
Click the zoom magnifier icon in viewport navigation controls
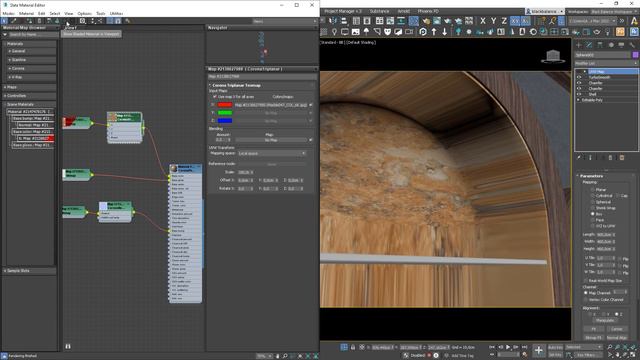[610, 347]
